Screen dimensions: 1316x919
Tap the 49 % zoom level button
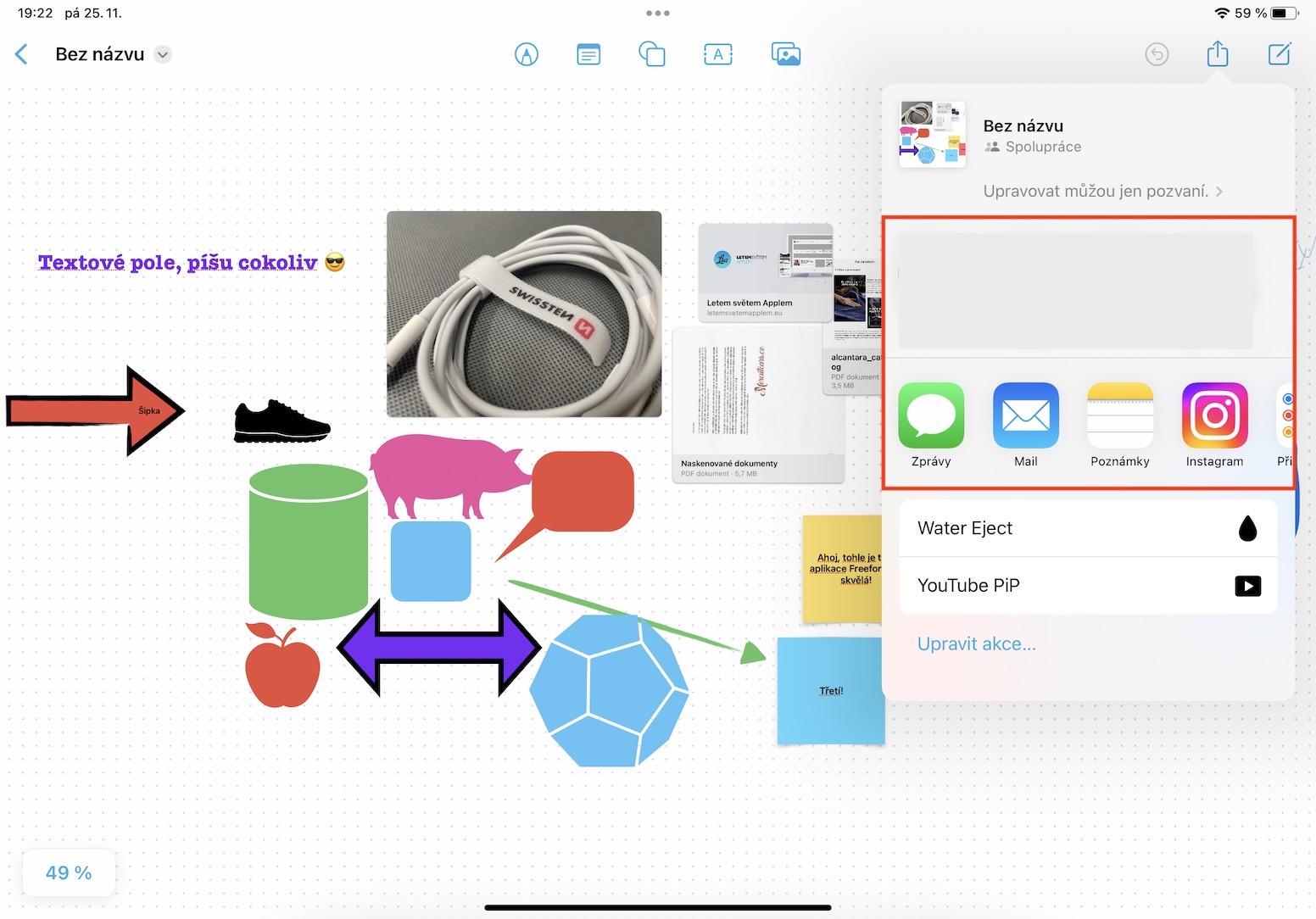pos(69,872)
